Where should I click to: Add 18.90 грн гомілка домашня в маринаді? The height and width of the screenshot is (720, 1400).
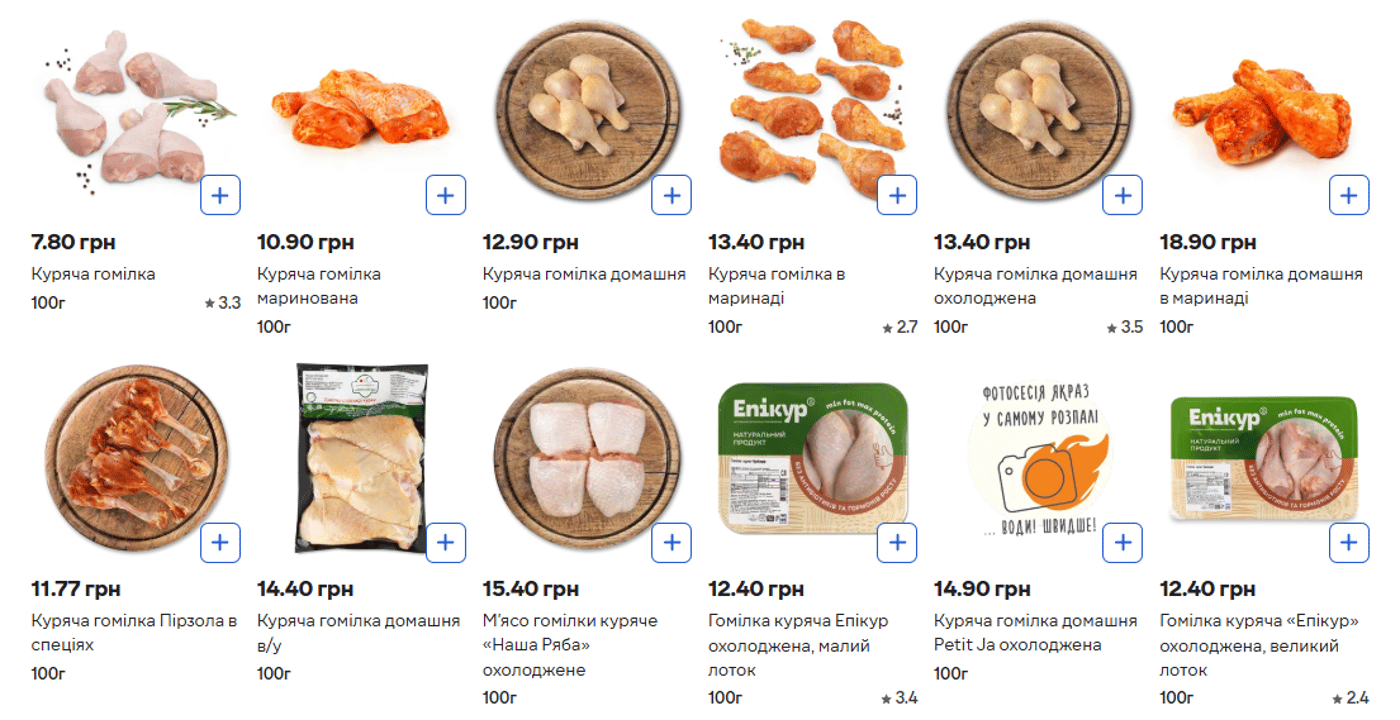[x=1349, y=195]
